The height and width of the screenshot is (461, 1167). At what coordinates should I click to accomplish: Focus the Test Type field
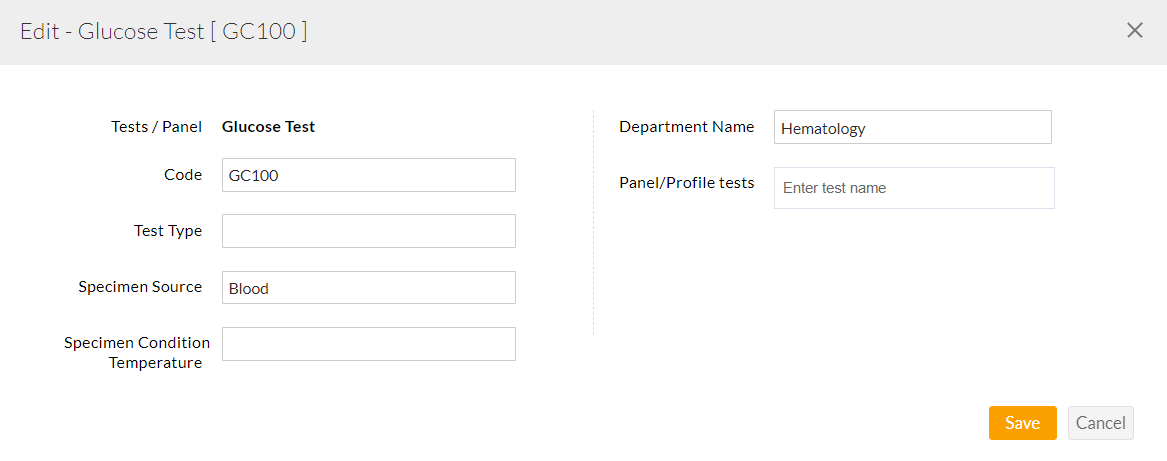coord(368,231)
